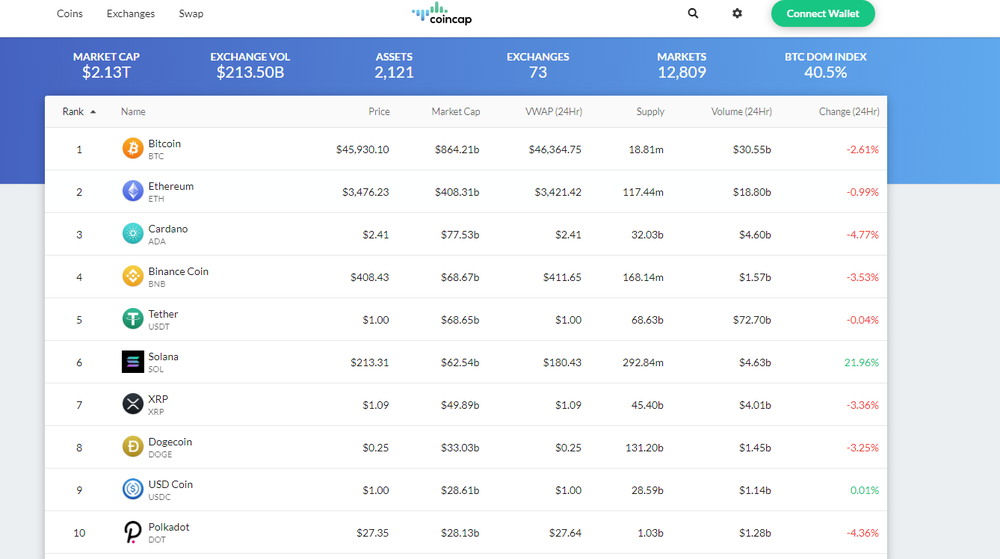Viewport: 1000px width, 559px height.
Task: Open the Coins menu
Action: tap(70, 13)
